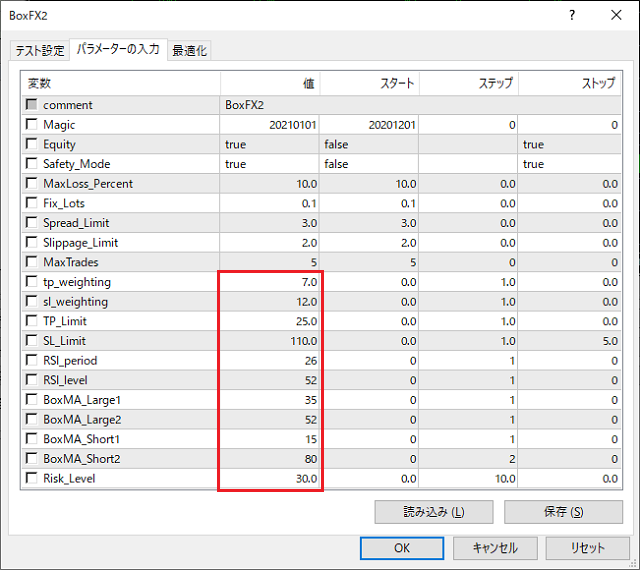Image resolution: width=640 pixels, height=570 pixels.
Task: Edit the BoxMA_Large1 value 35
Action: click(x=269, y=400)
